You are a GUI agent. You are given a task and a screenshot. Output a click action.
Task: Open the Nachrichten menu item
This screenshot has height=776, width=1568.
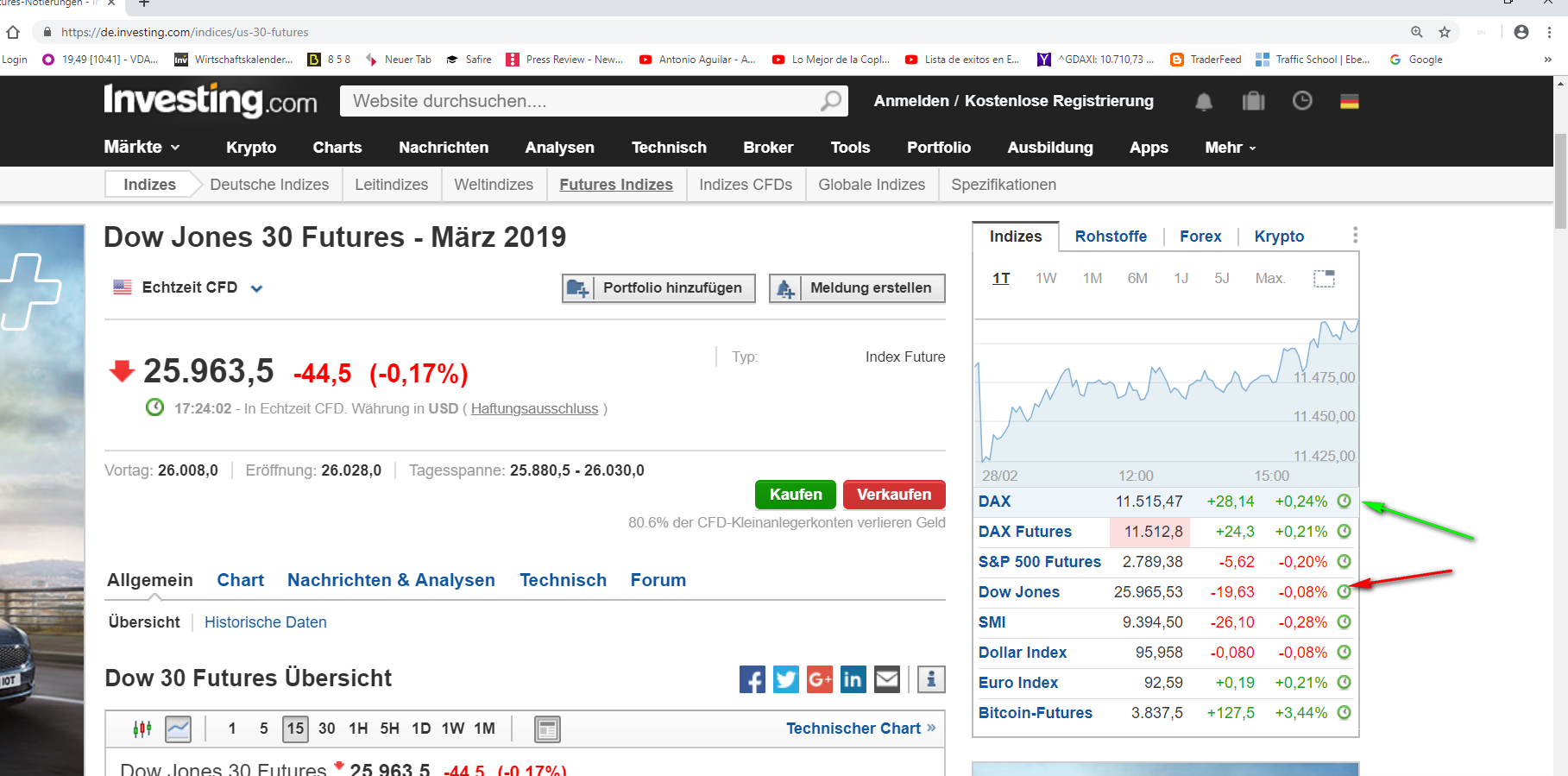pyautogui.click(x=444, y=148)
